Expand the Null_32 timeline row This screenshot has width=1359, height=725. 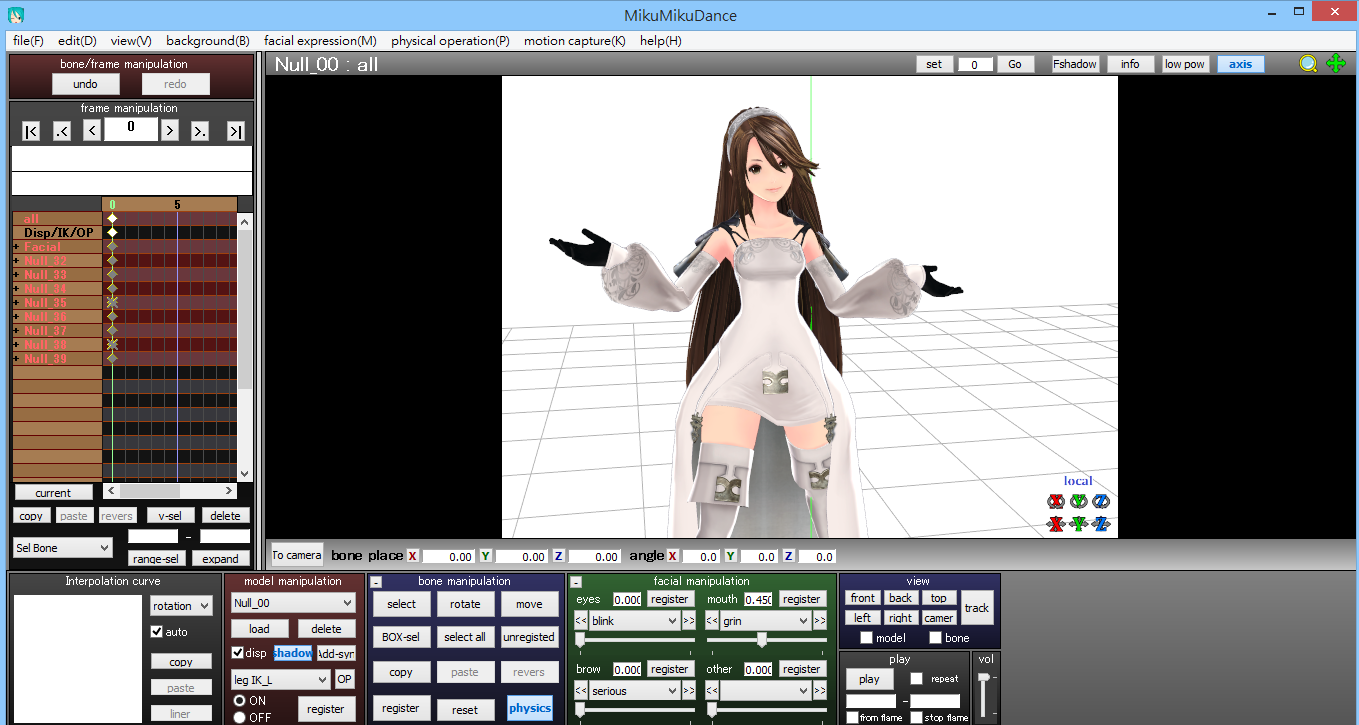(16, 261)
